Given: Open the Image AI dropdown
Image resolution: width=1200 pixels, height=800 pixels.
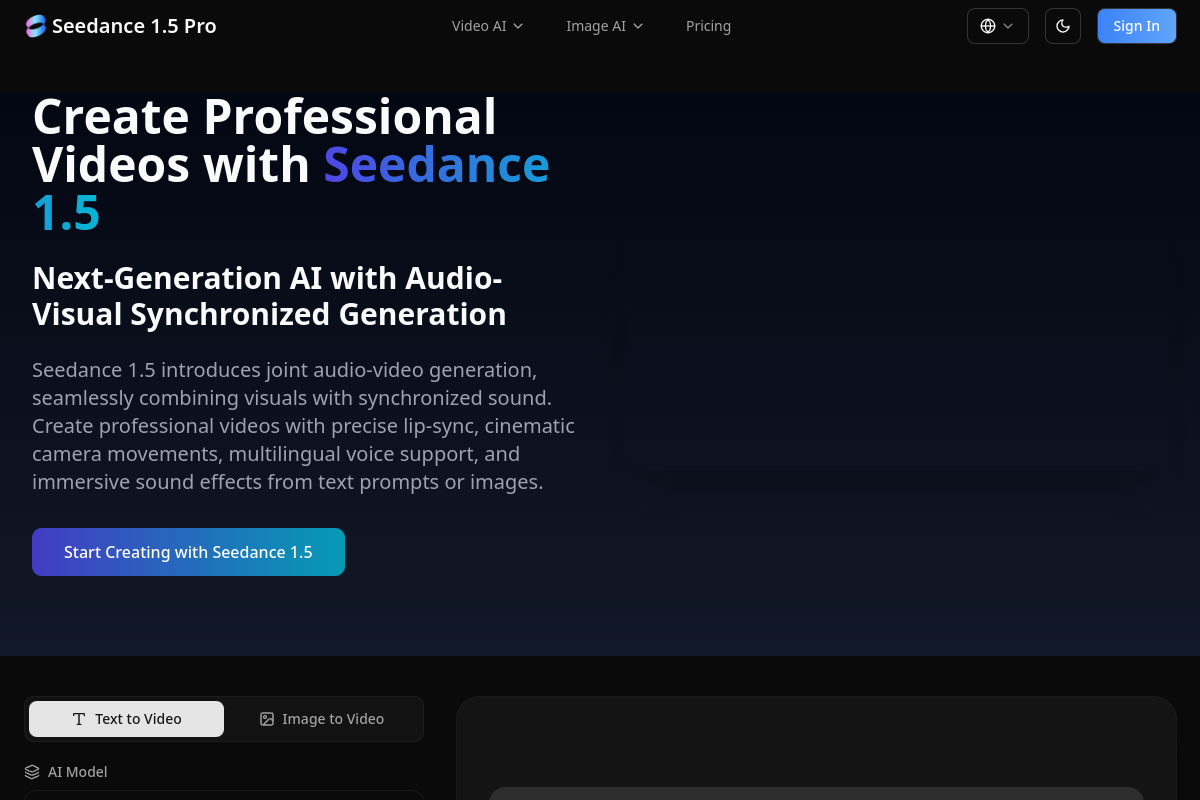Looking at the screenshot, I should (x=604, y=26).
